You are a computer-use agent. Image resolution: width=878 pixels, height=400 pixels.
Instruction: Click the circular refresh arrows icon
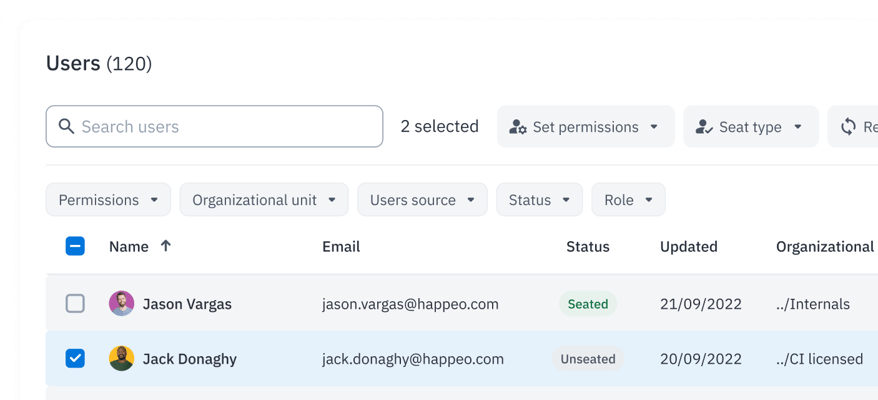pos(848,127)
